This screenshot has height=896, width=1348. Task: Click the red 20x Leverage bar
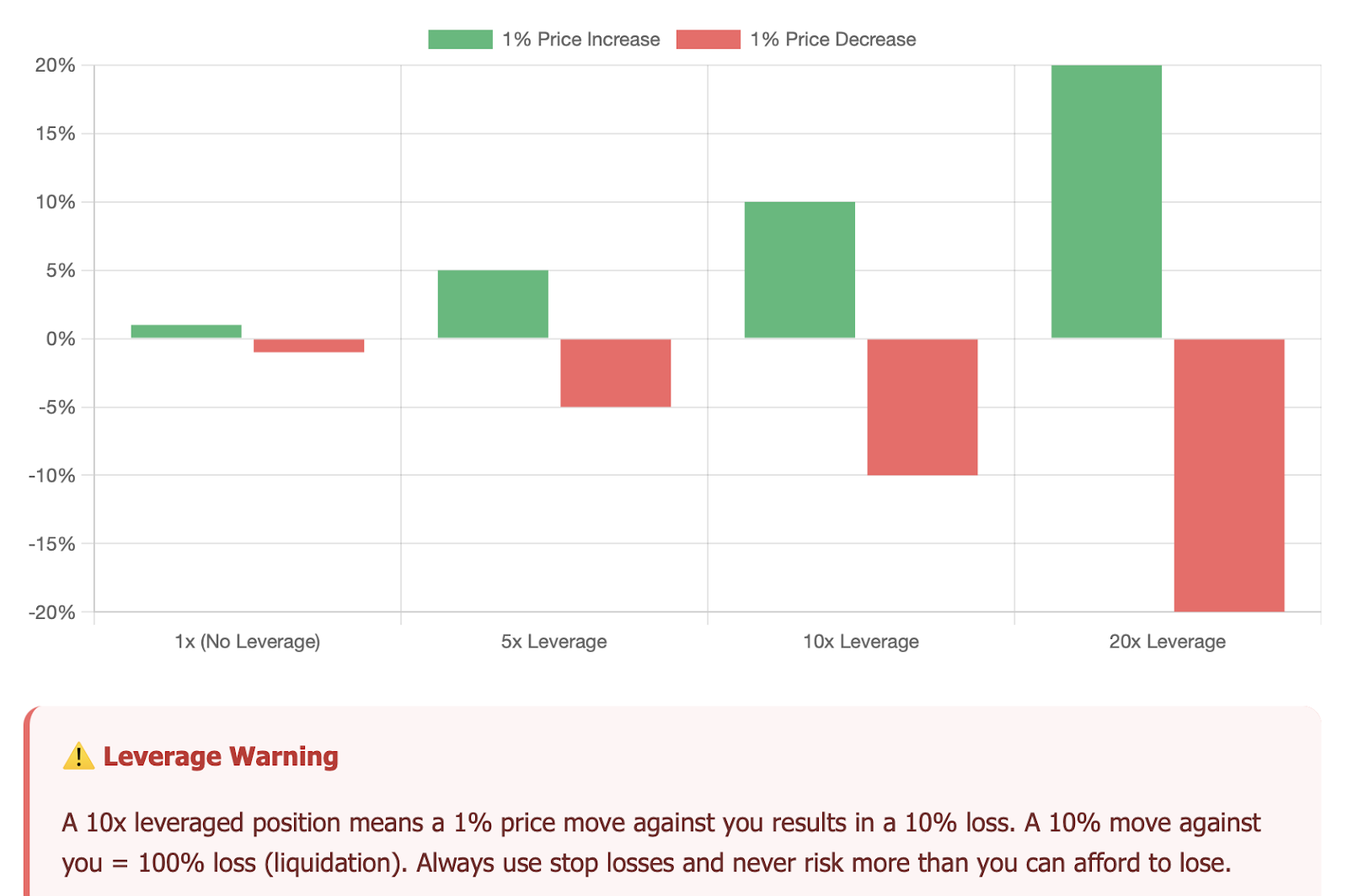pyautogui.click(x=1228, y=475)
